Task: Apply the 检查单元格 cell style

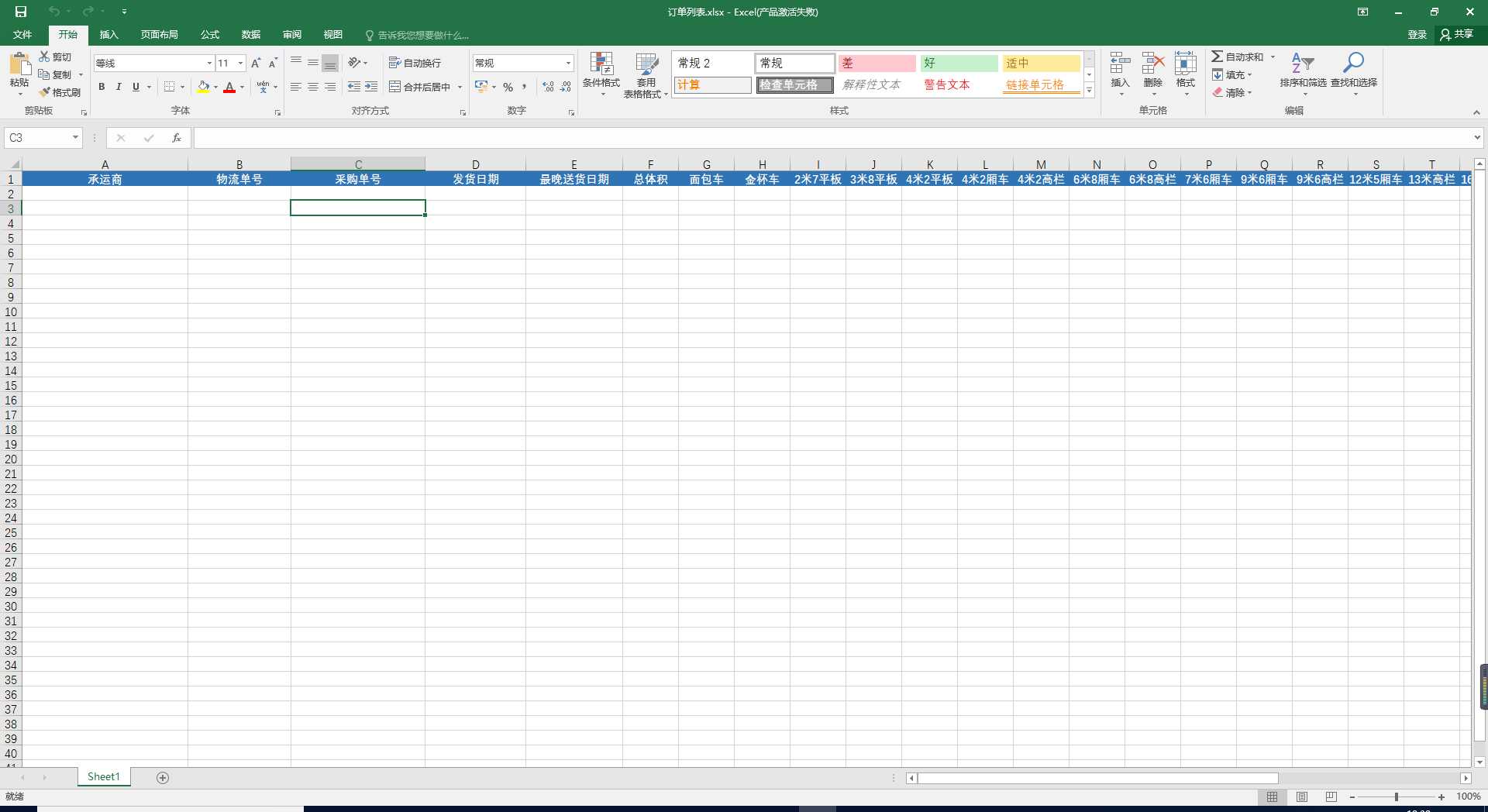Action: coord(795,85)
